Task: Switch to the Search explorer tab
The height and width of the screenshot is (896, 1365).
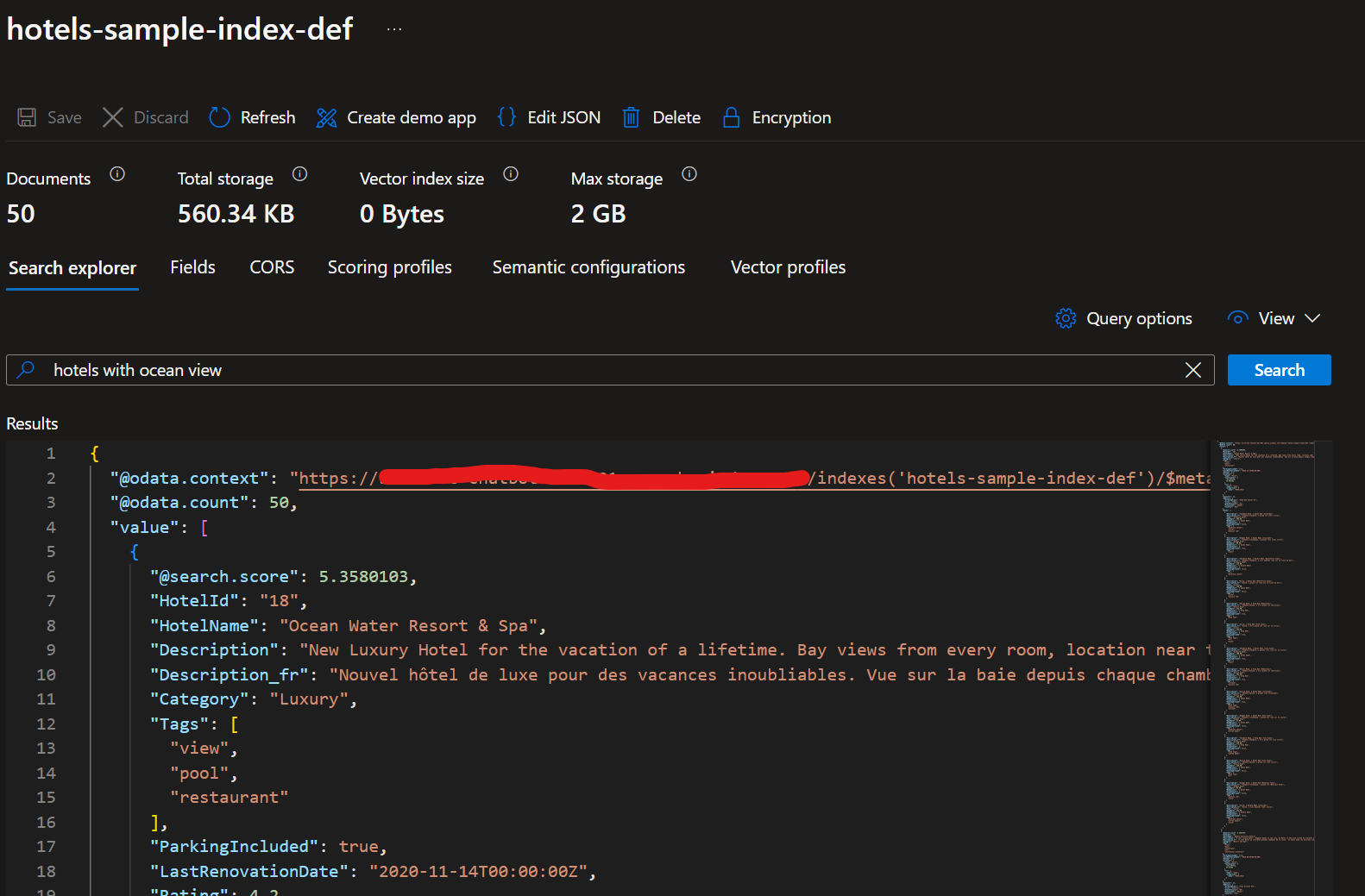Action: point(72,268)
